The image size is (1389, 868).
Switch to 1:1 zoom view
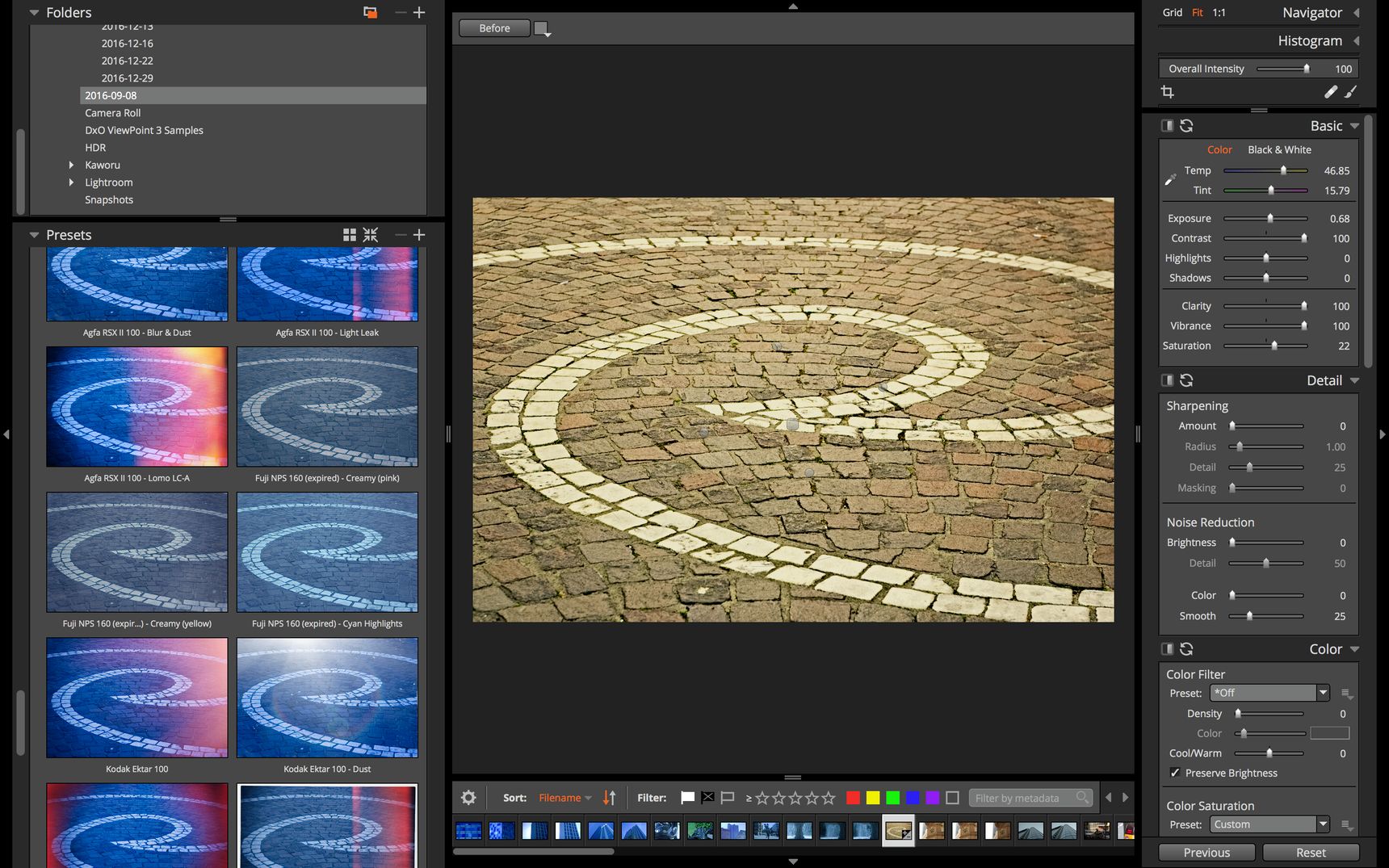click(1219, 12)
